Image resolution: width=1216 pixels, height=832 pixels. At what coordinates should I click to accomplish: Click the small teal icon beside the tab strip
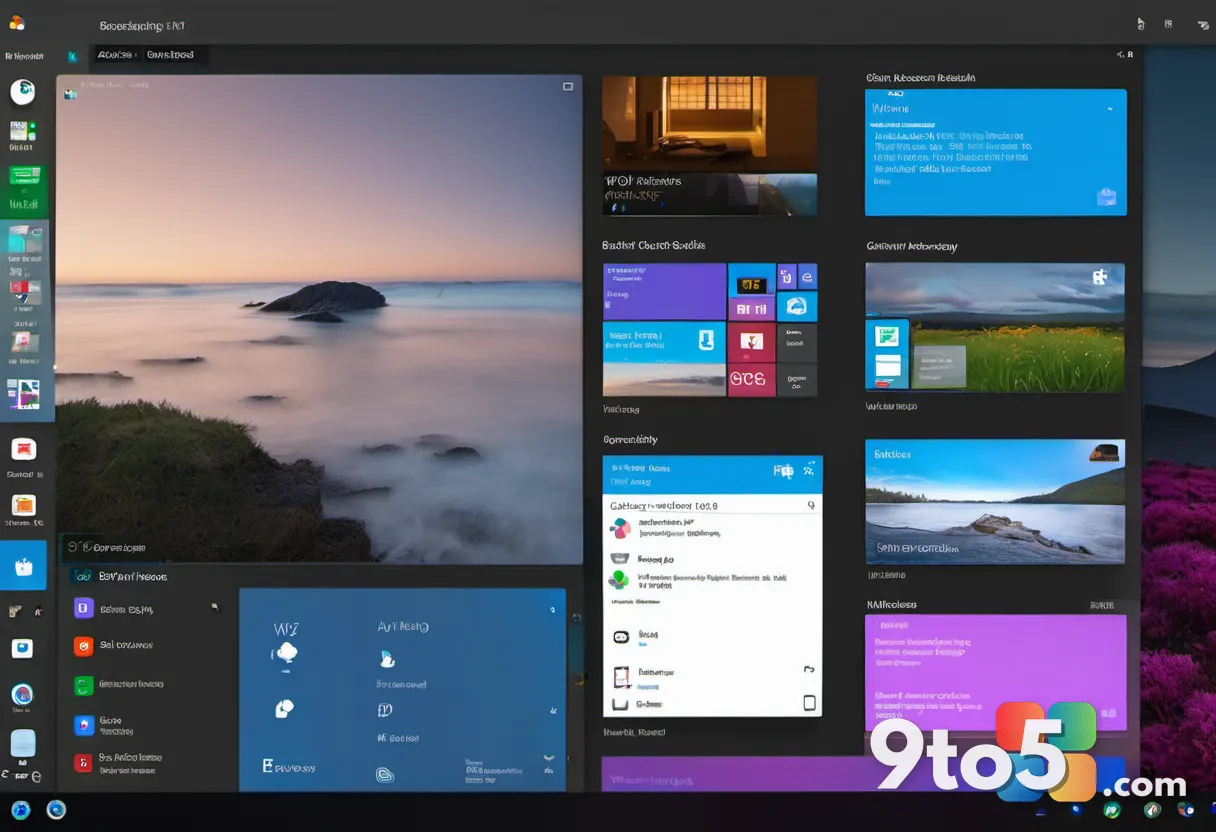(72, 57)
